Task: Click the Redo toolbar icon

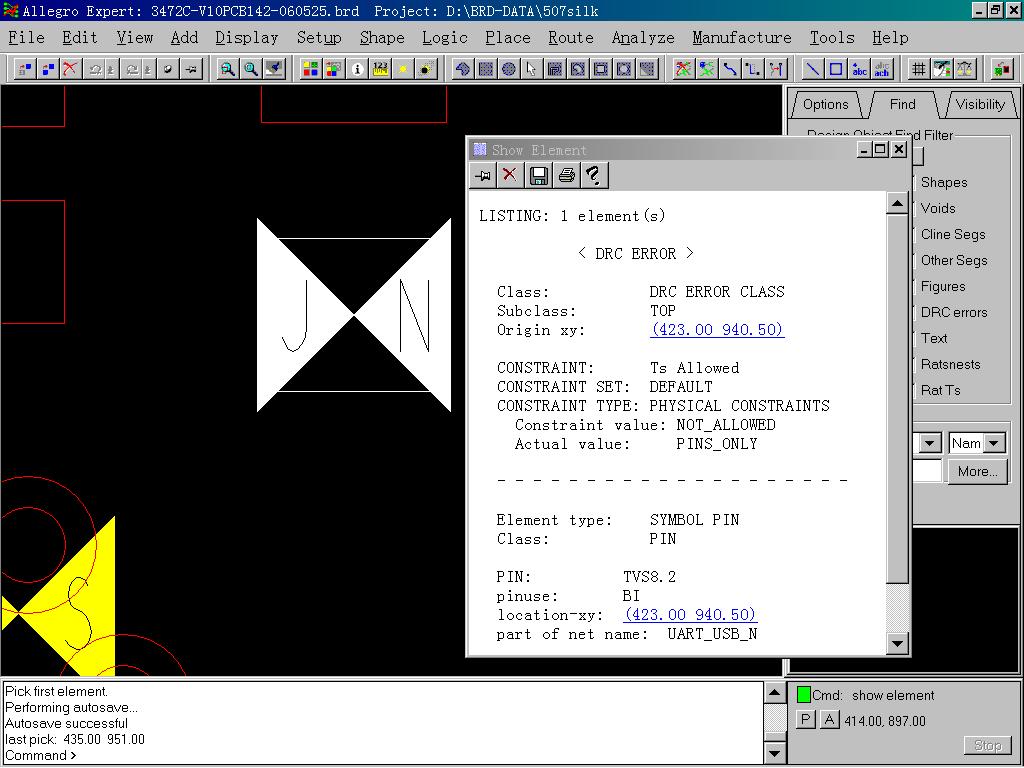Action: [x=133, y=69]
